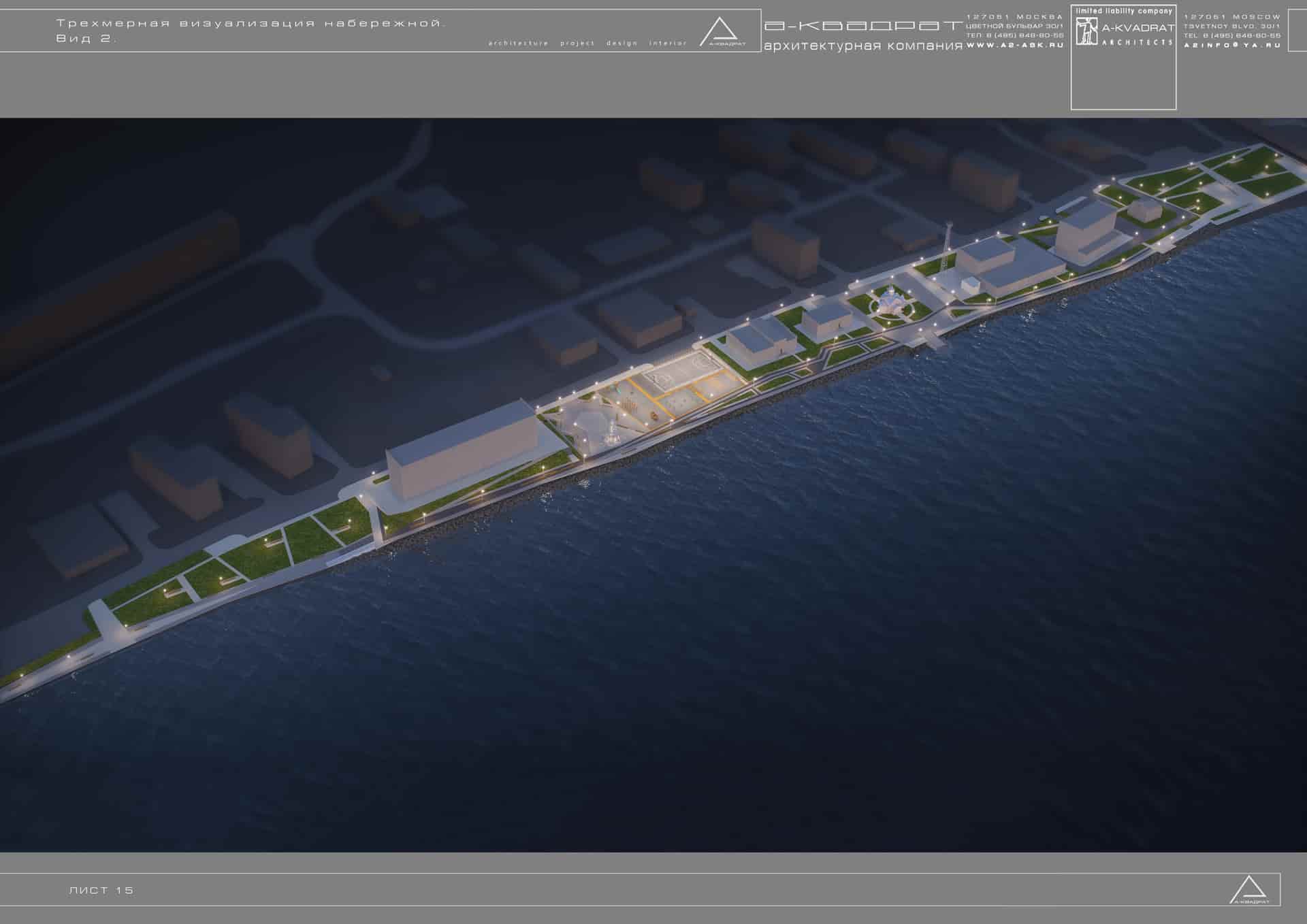Click the 'ЛИСТ 15' sheet label

point(101,890)
